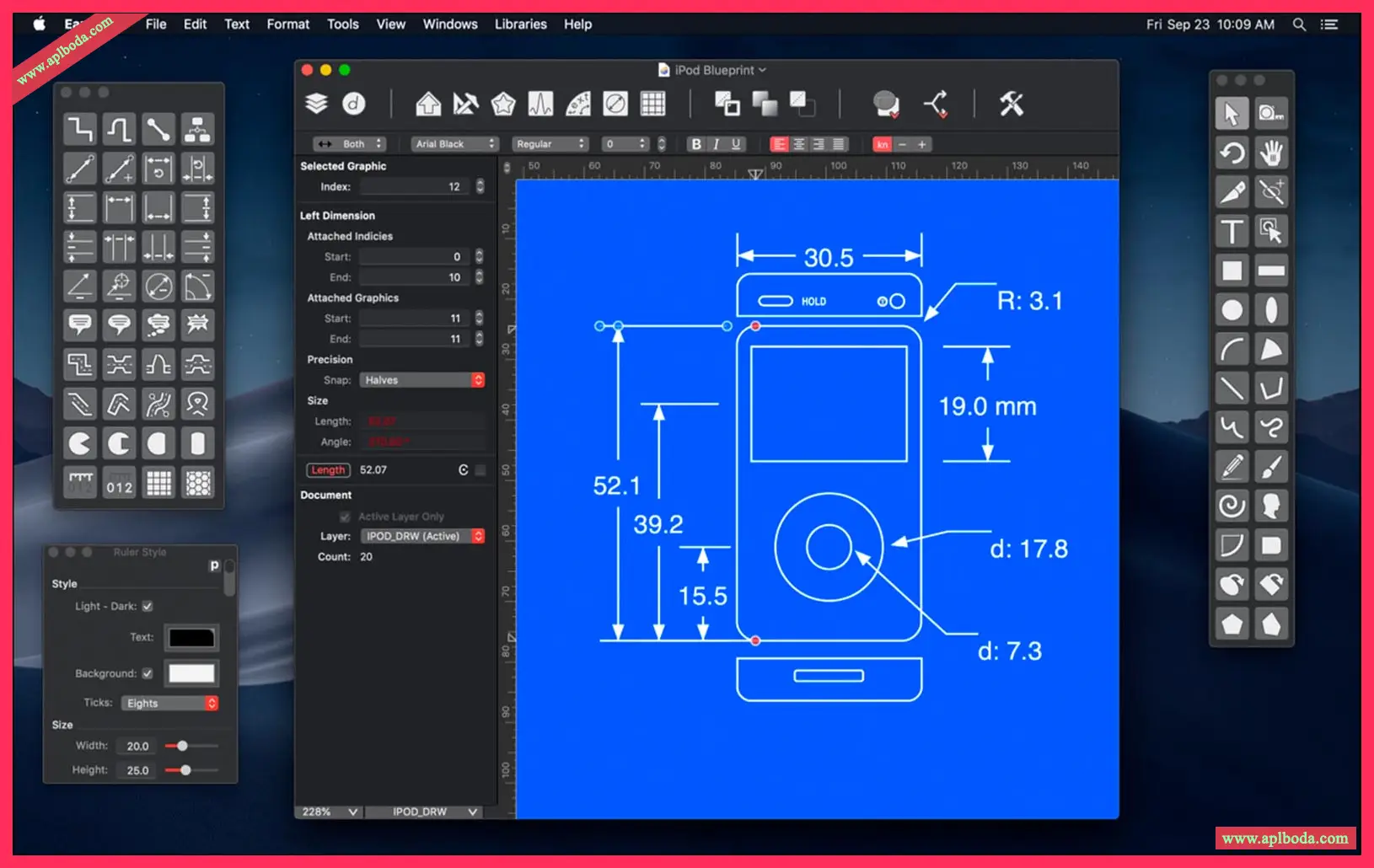Open the Format menu
The image size is (1374, 868).
point(288,24)
